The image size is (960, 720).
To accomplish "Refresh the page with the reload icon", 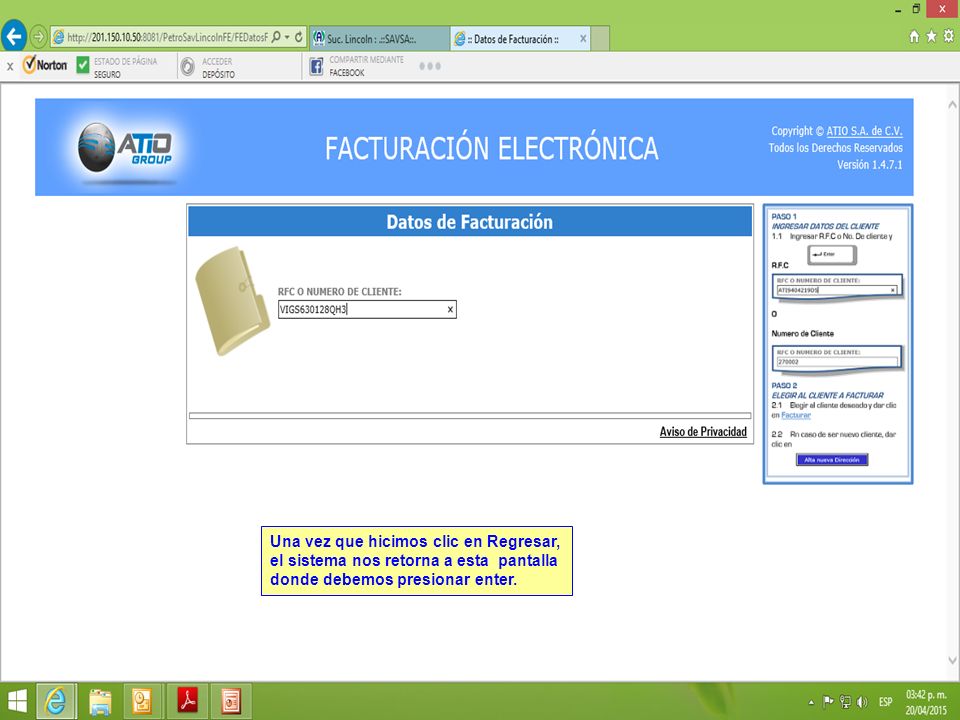I will click(x=299, y=37).
